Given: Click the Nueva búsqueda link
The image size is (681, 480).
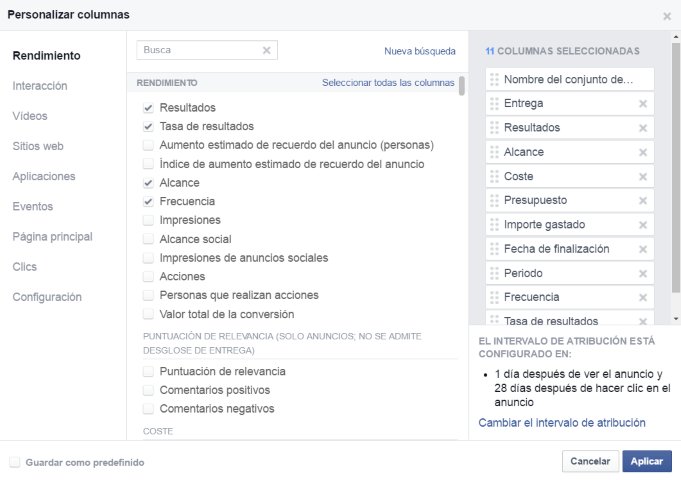Looking at the screenshot, I should pyautogui.click(x=420, y=51).
